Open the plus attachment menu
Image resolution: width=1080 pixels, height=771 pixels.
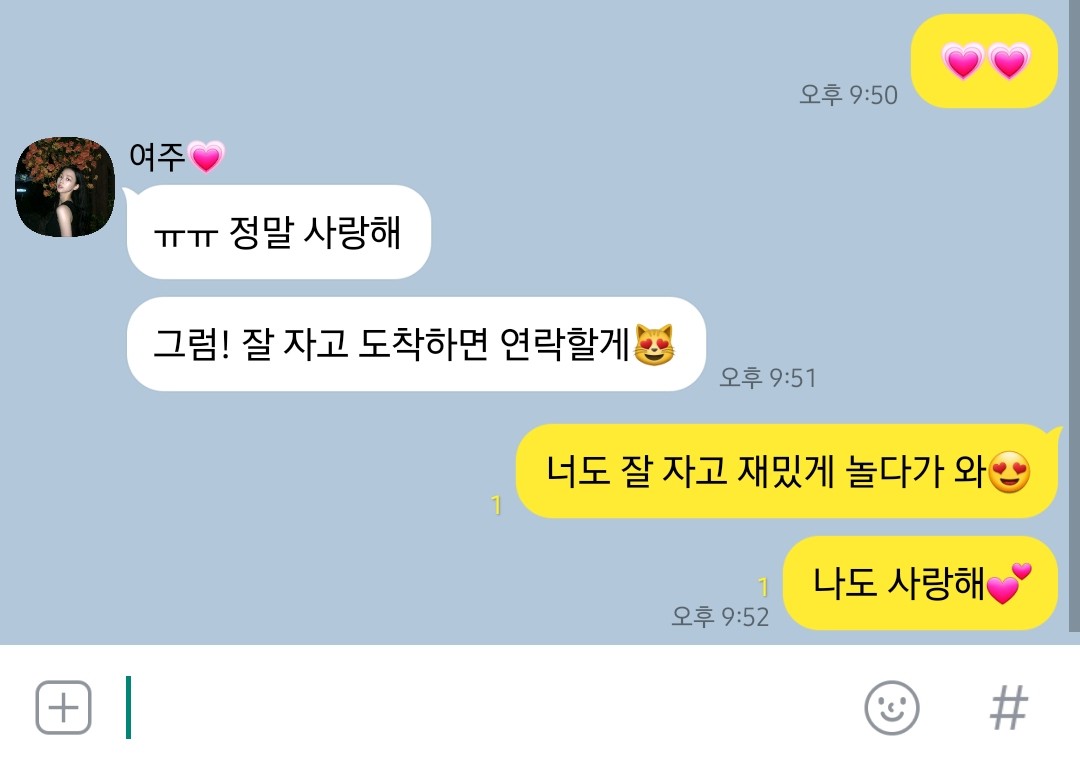[63, 708]
